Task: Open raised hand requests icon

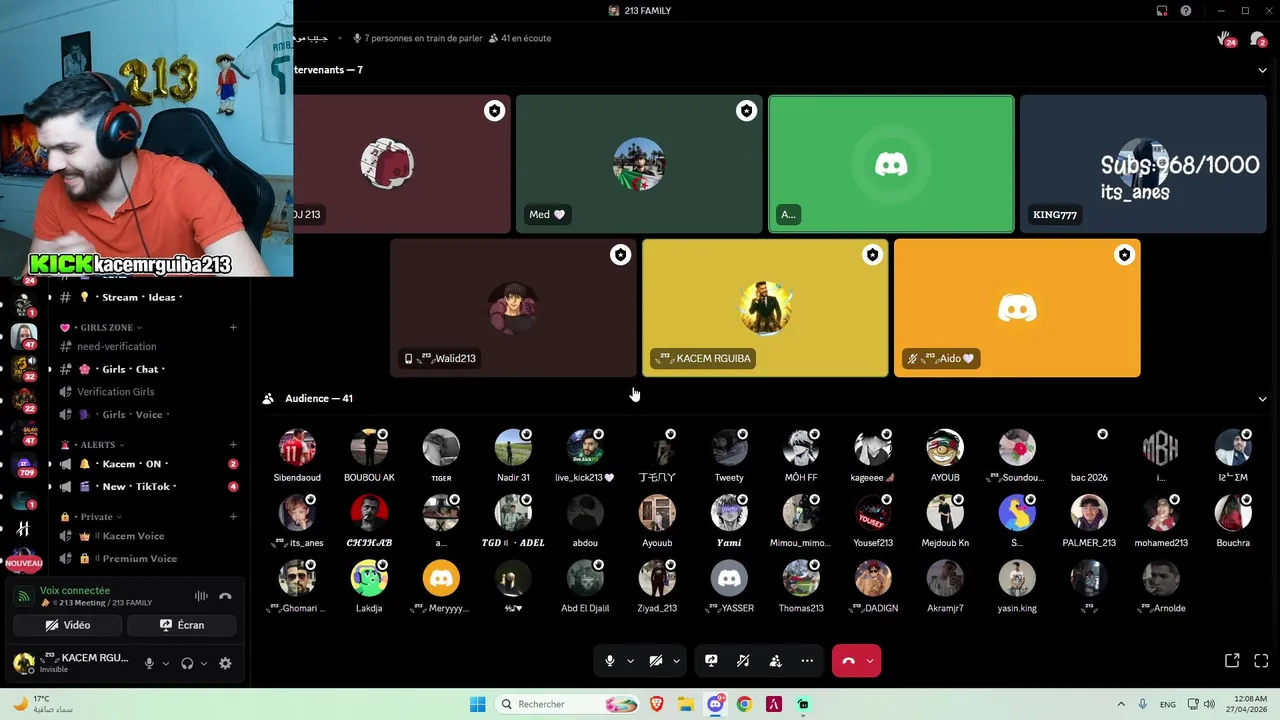Action: pos(1226,38)
